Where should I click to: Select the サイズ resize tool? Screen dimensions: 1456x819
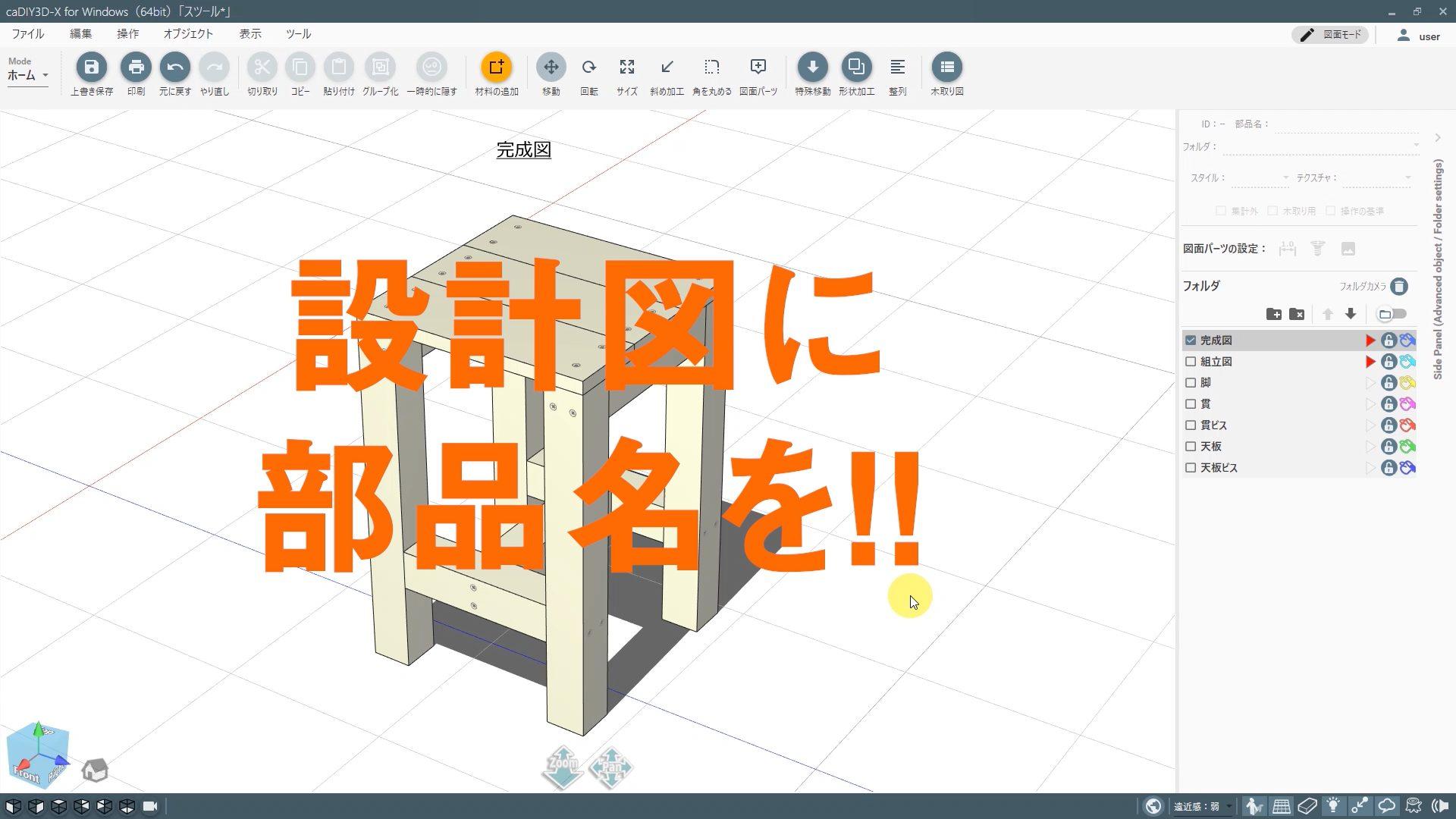coord(627,67)
